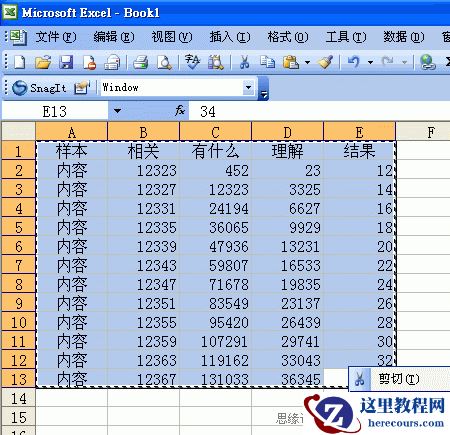This screenshot has width=450, height=435.
Task: Click cell with value 9929
Action: coord(288,227)
